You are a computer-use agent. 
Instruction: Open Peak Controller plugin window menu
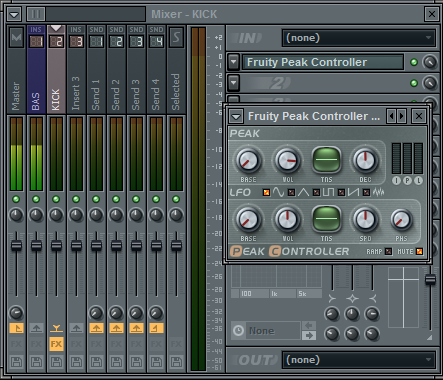click(x=236, y=116)
